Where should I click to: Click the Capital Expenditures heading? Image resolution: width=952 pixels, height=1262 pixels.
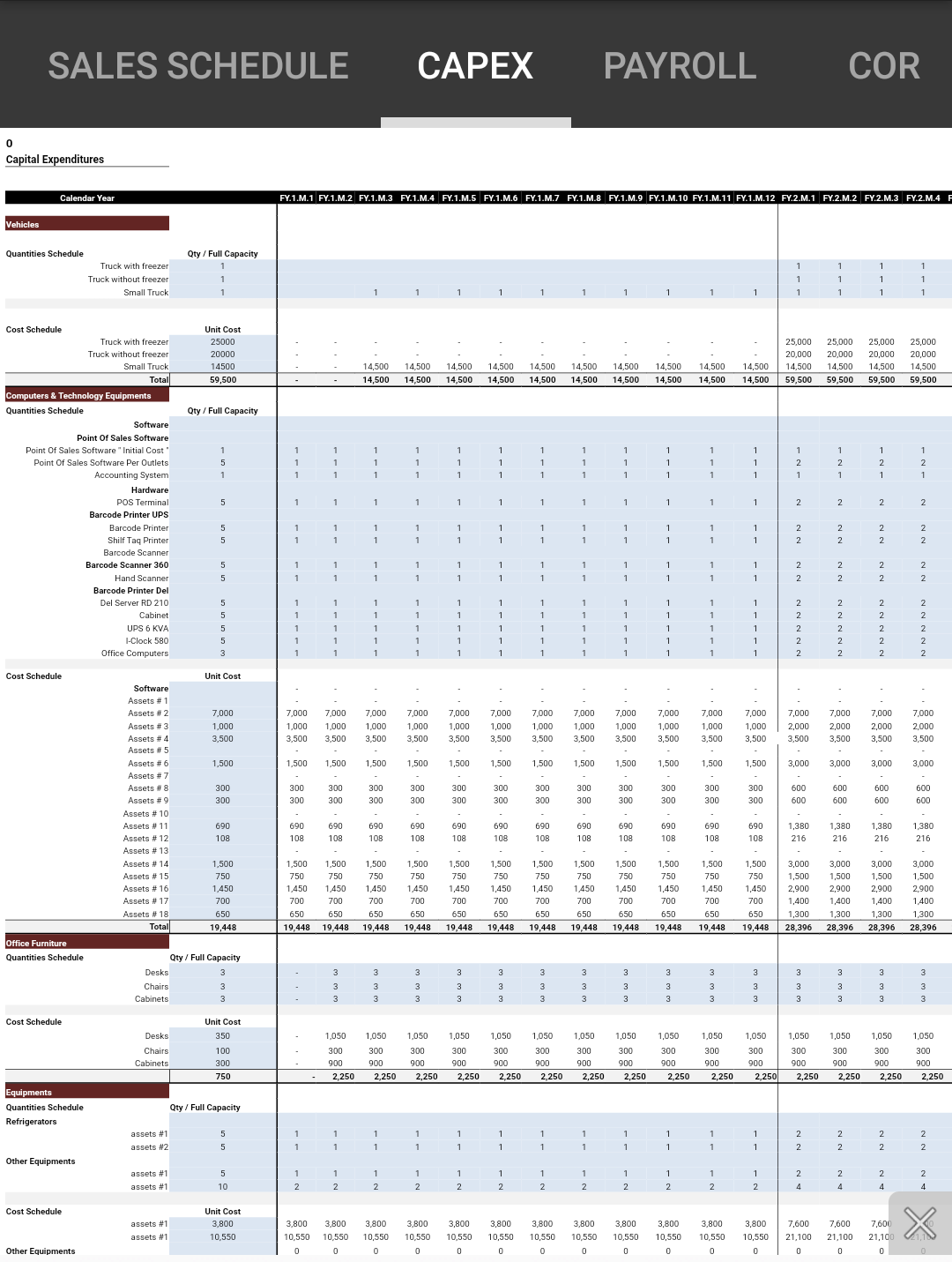[55, 160]
